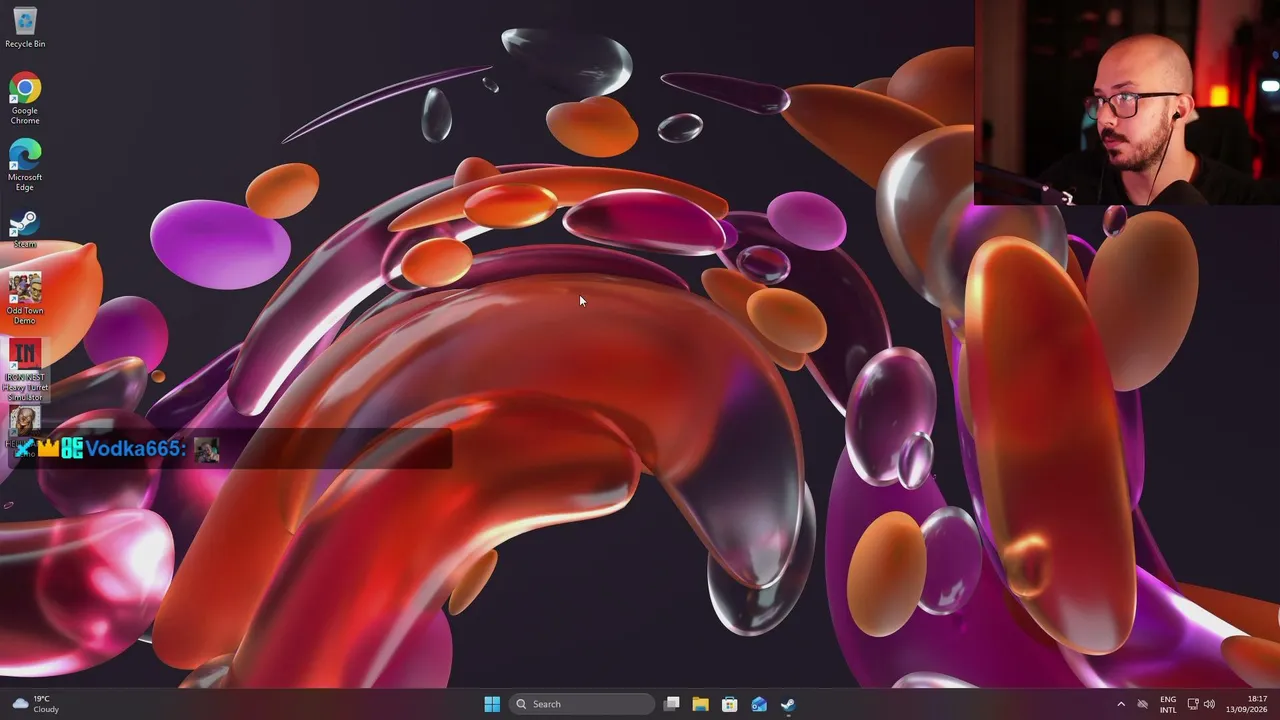Open File Explorer from the taskbar
Screen dimensions: 1280x720
point(701,704)
